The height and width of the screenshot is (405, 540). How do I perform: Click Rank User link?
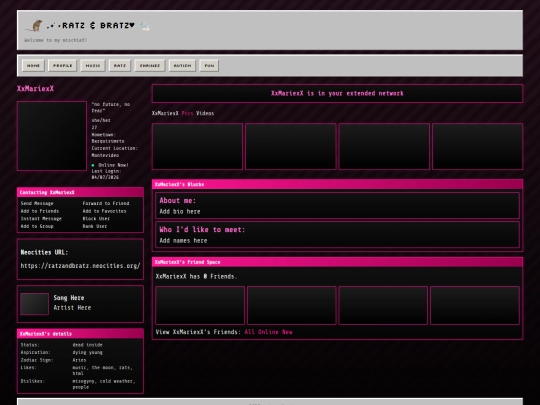(95, 226)
